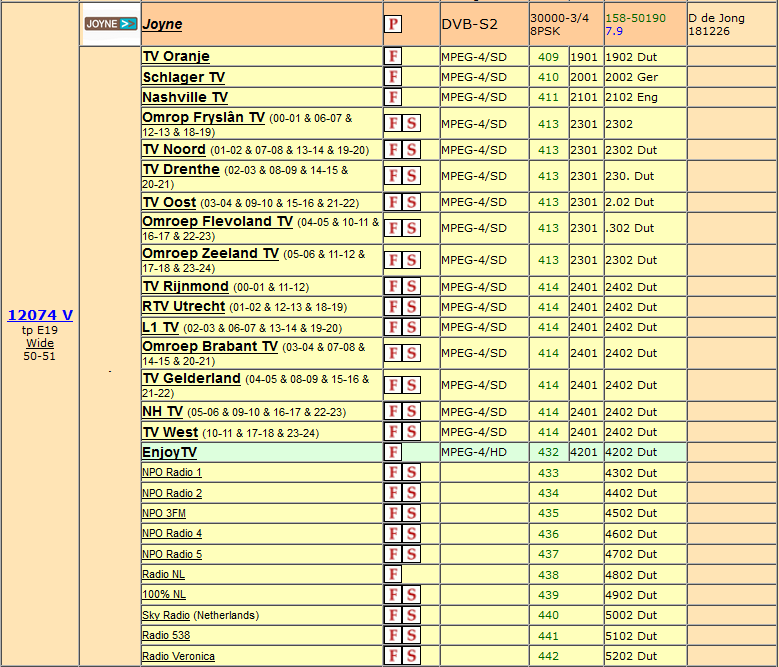Click the F icon in Omroep Zeeland TV row
Viewport: 779px width, 667px height.
pyautogui.click(x=393, y=260)
